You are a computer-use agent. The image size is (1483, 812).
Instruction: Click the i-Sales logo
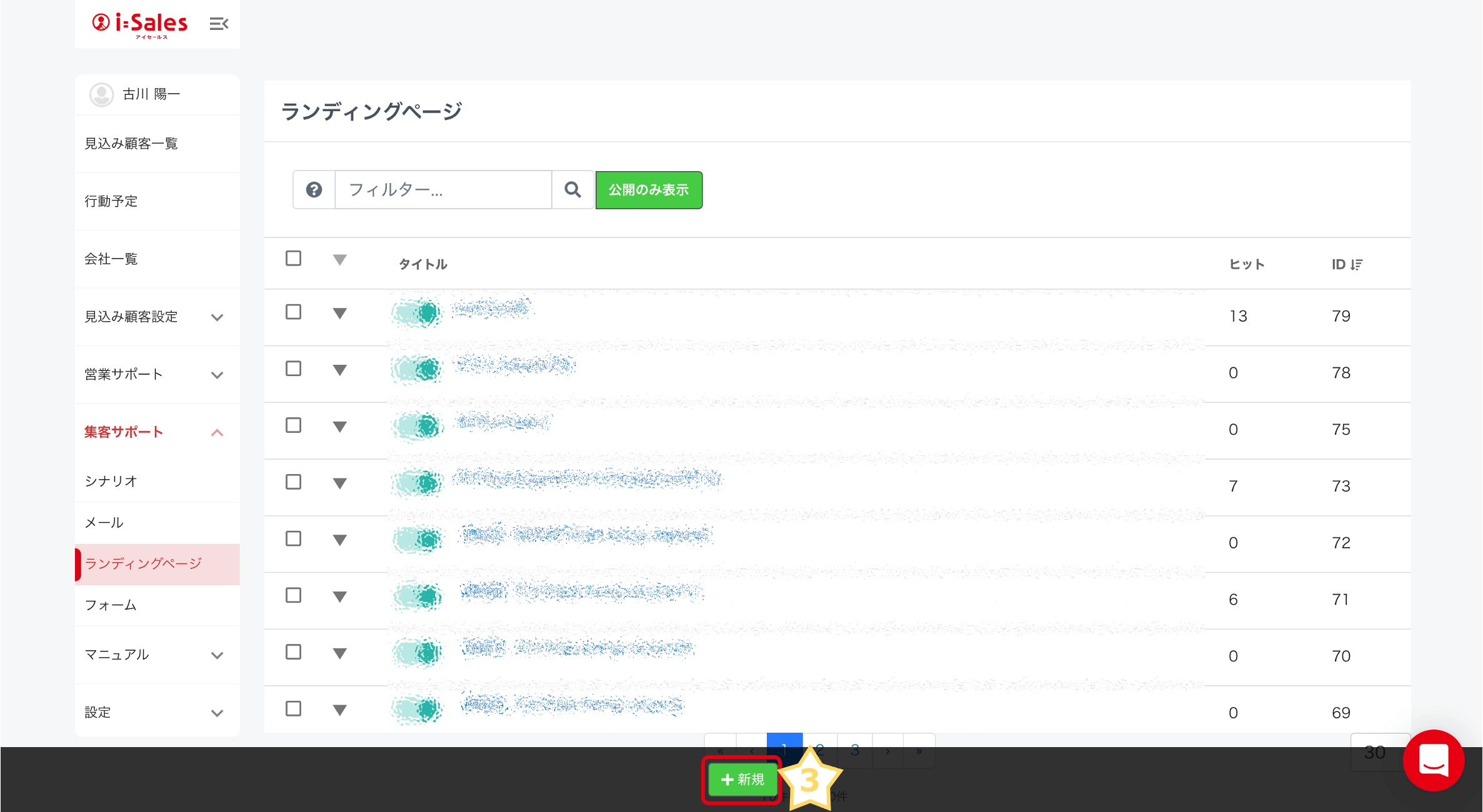point(140,24)
